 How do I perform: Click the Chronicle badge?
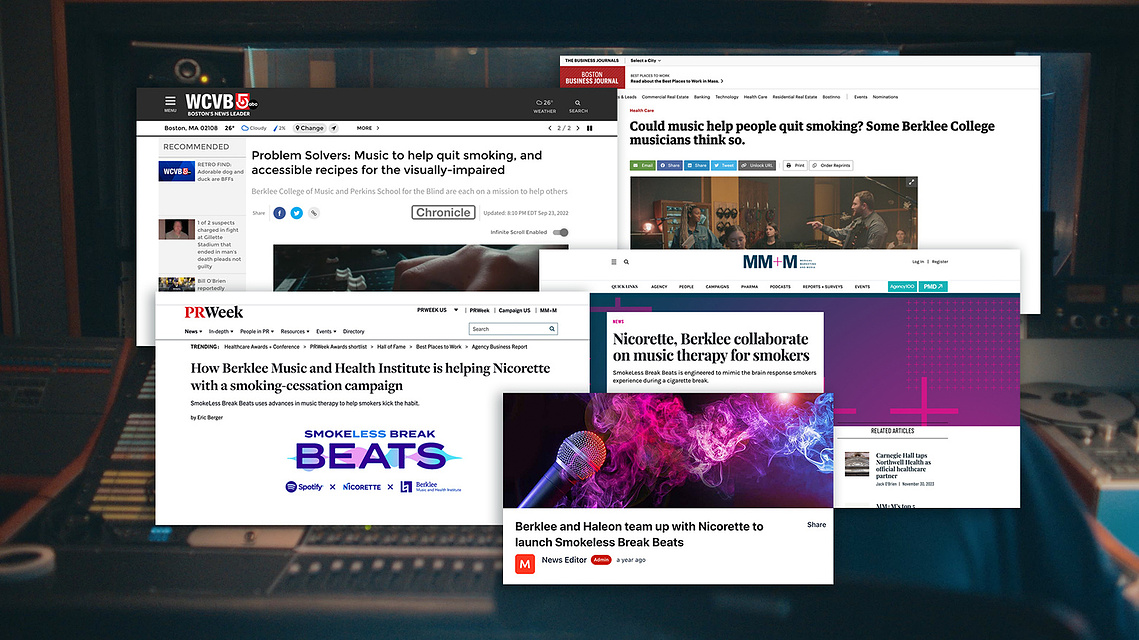pyautogui.click(x=443, y=212)
